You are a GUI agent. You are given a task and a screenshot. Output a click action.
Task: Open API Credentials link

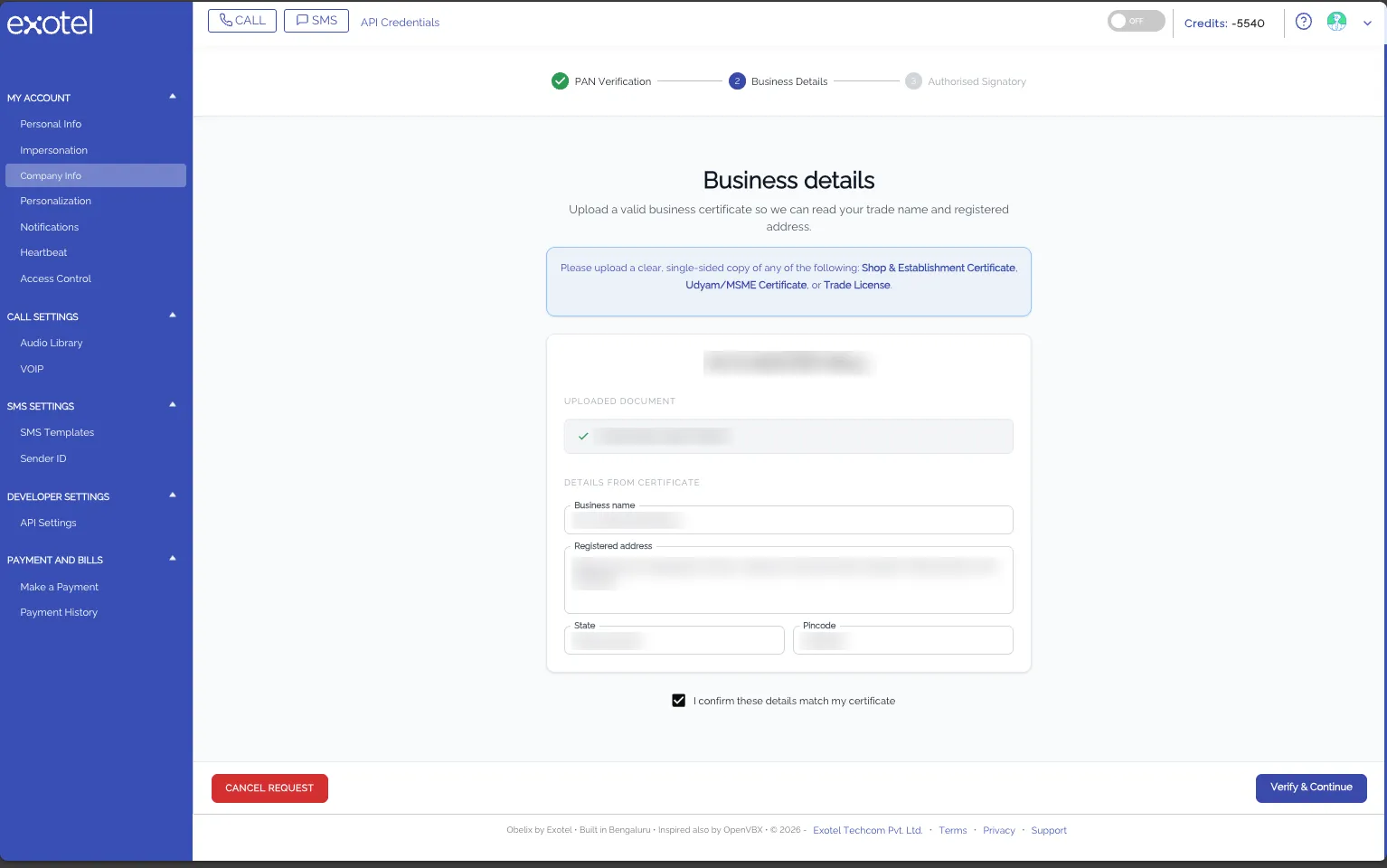(400, 23)
